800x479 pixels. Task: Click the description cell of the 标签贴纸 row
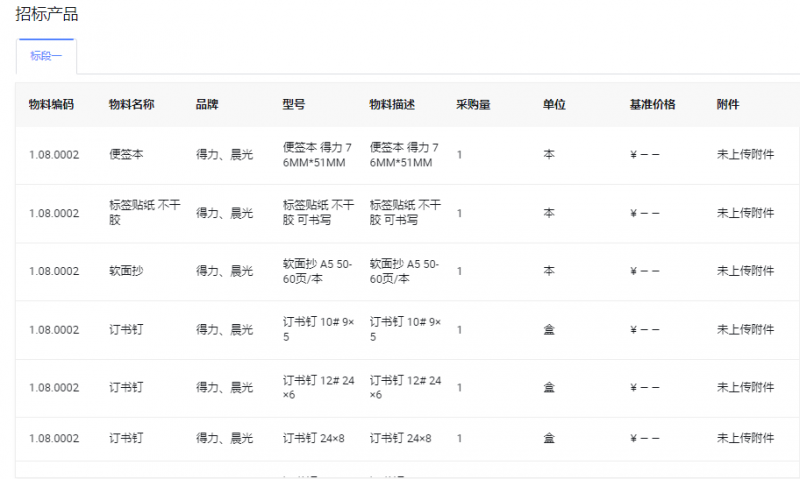click(405, 213)
